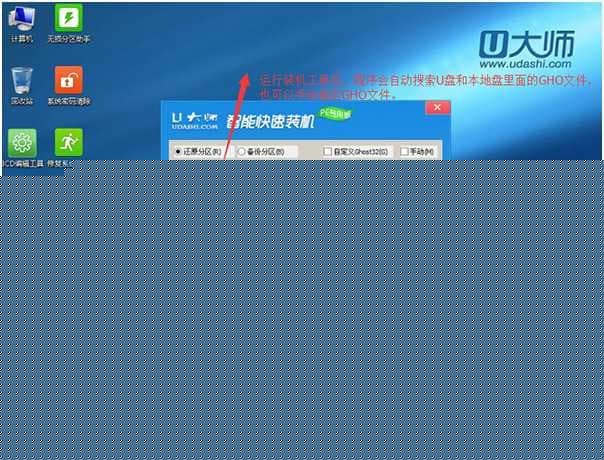Select the 还原分区(R) radio button
This screenshot has height=460, width=604.
click(178, 152)
